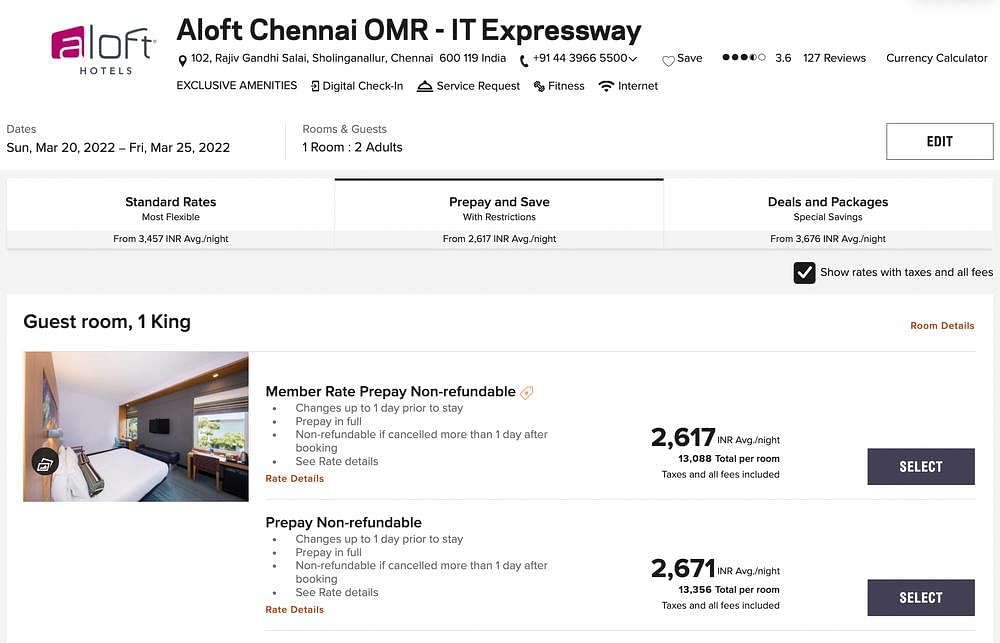The height and width of the screenshot is (643, 1000).
Task: Click the member rate tag icon
Action: pyautogui.click(x=527, y=393)
